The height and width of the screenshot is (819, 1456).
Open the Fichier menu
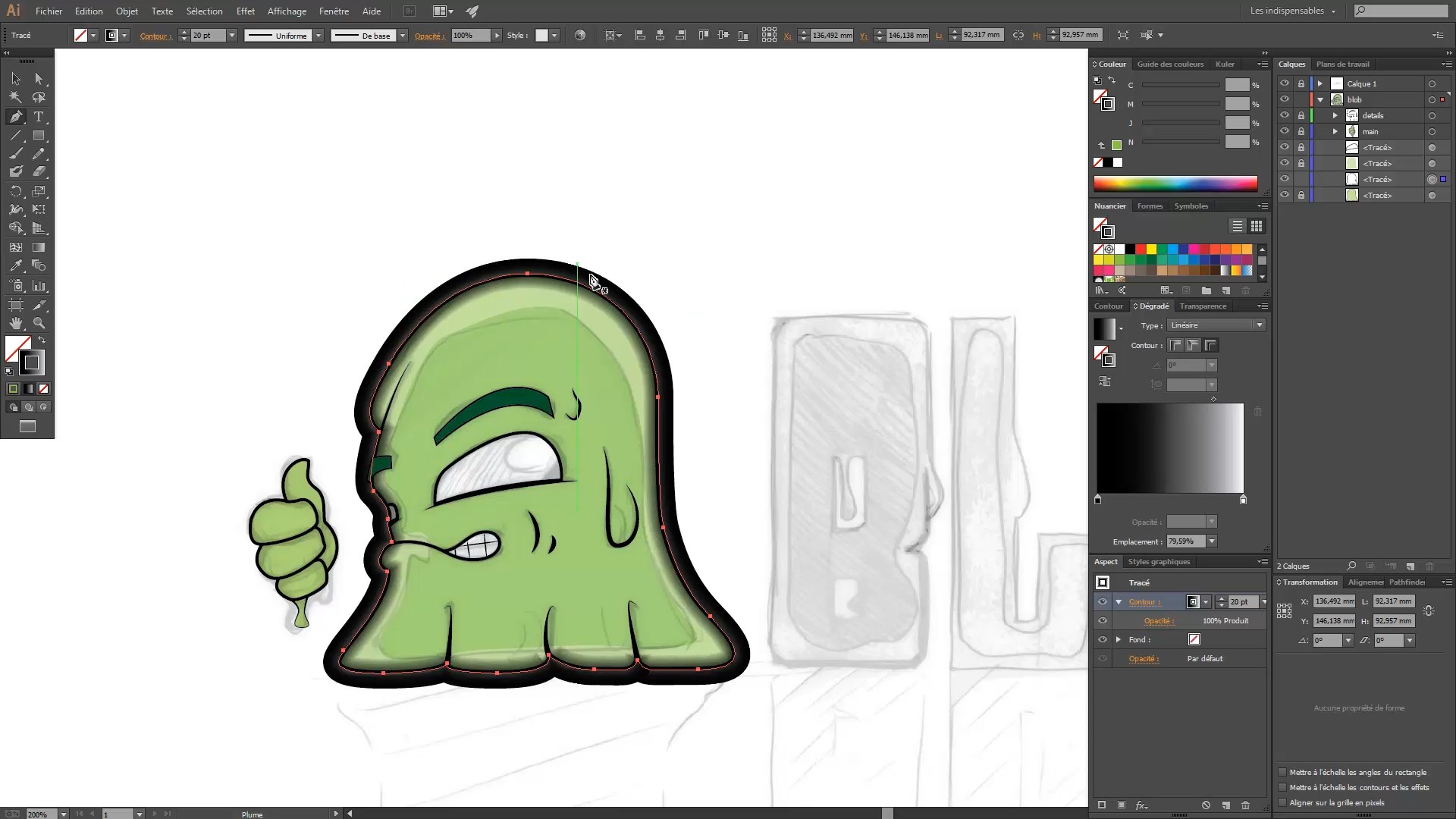click(x=49, y=11)
